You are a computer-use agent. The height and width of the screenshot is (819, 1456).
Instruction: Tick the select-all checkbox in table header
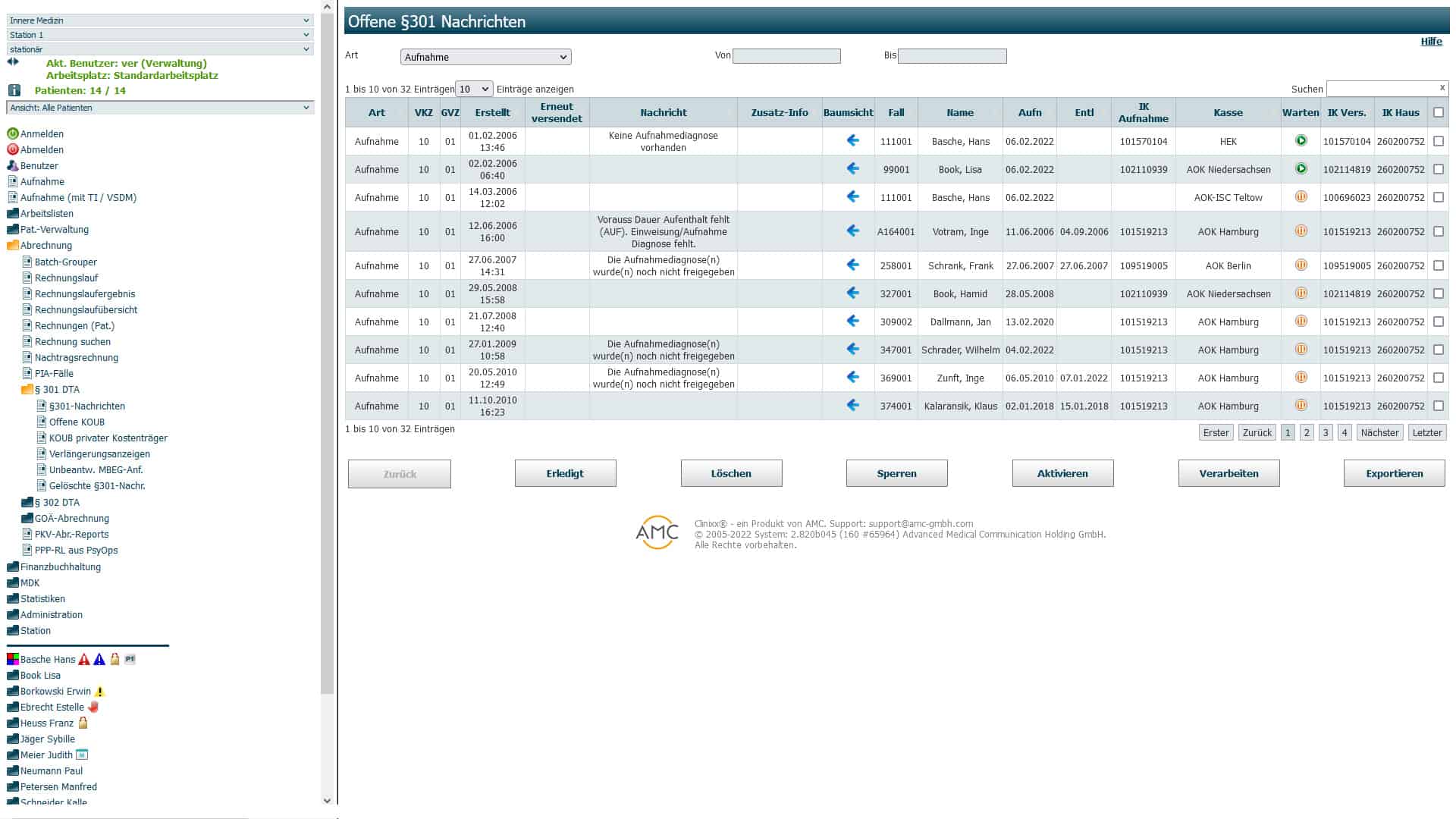tap(1438, 112)
